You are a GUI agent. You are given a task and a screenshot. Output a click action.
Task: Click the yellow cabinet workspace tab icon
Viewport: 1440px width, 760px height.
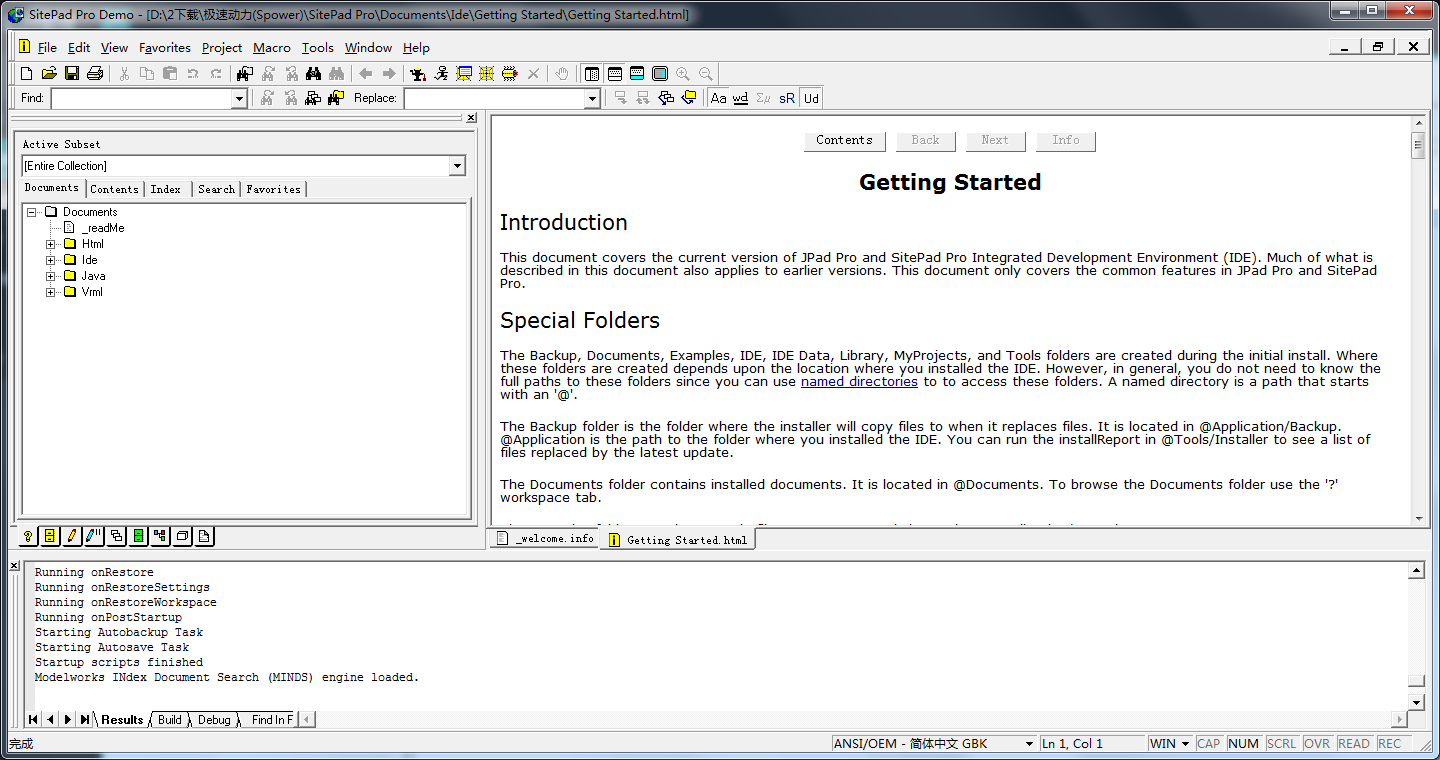[50, 537]
